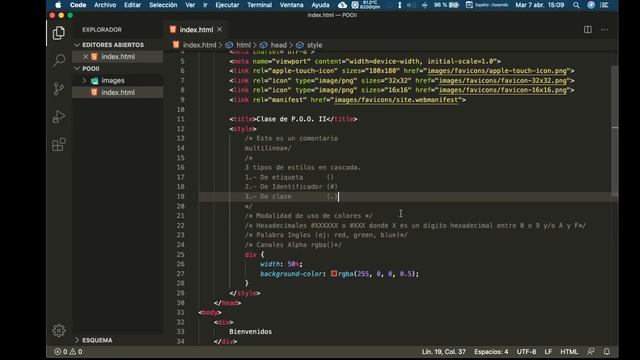Click the red rgba color swatch
This screenshot has width=640, height=360.
[x=334, y=273]
